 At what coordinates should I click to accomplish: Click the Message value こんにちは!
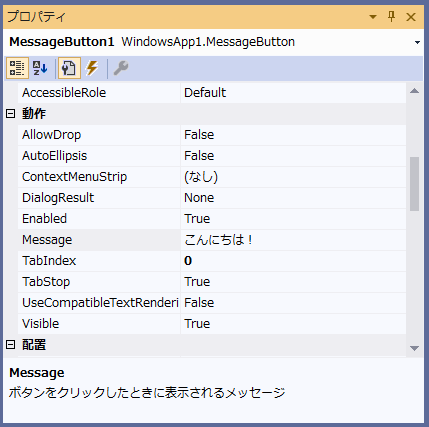pyautogui.click(x=218, y=240)
